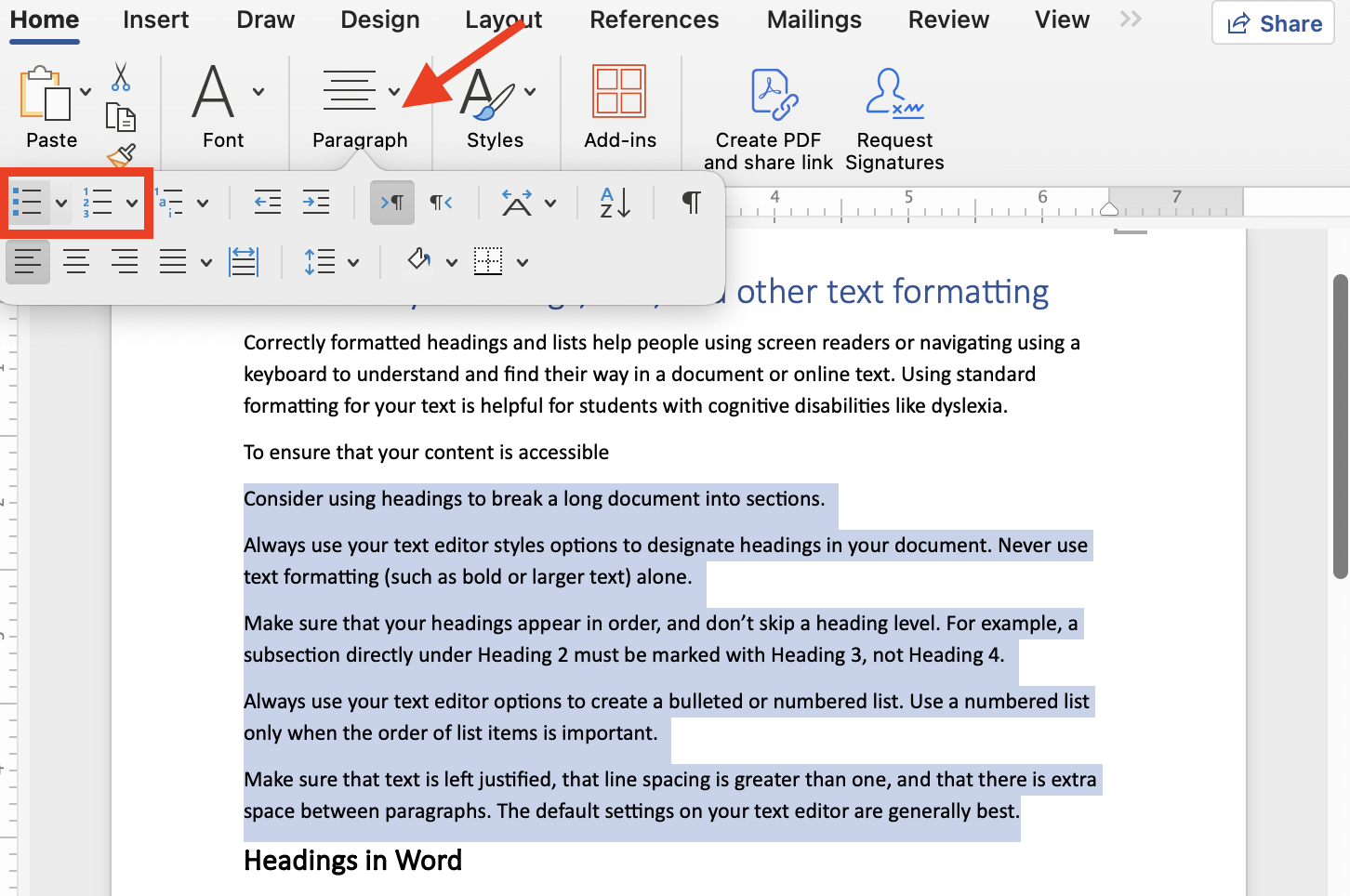
Task: Click the Share button
Action: [1273, 23]
